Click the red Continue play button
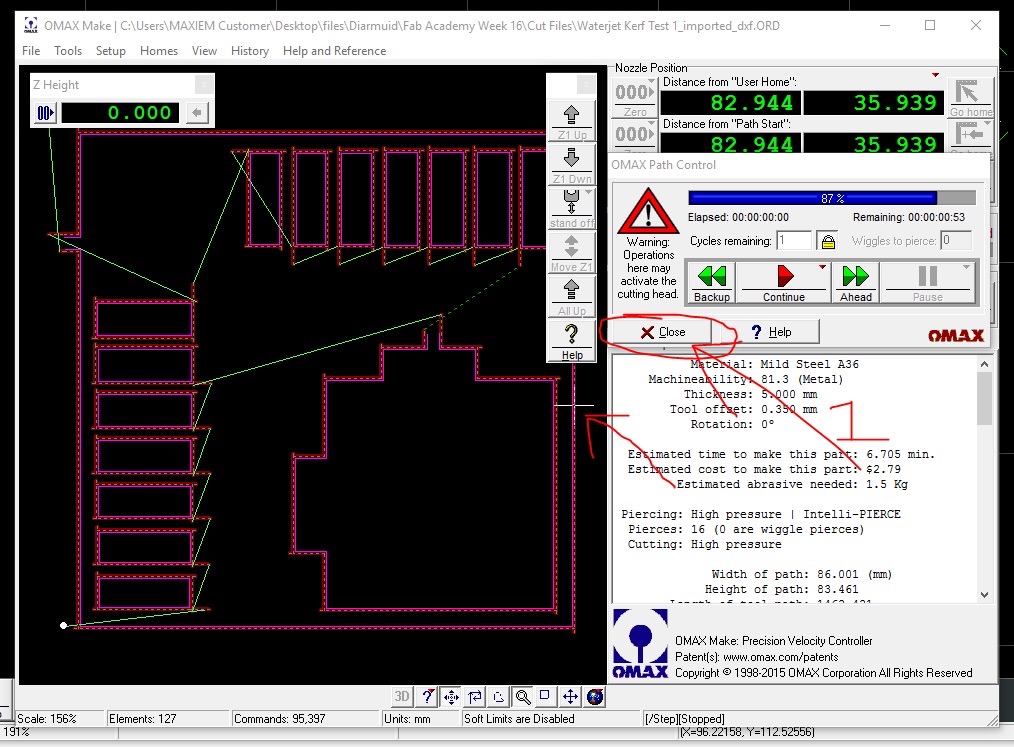This screenshot has width=1014, height=747. 784,283
